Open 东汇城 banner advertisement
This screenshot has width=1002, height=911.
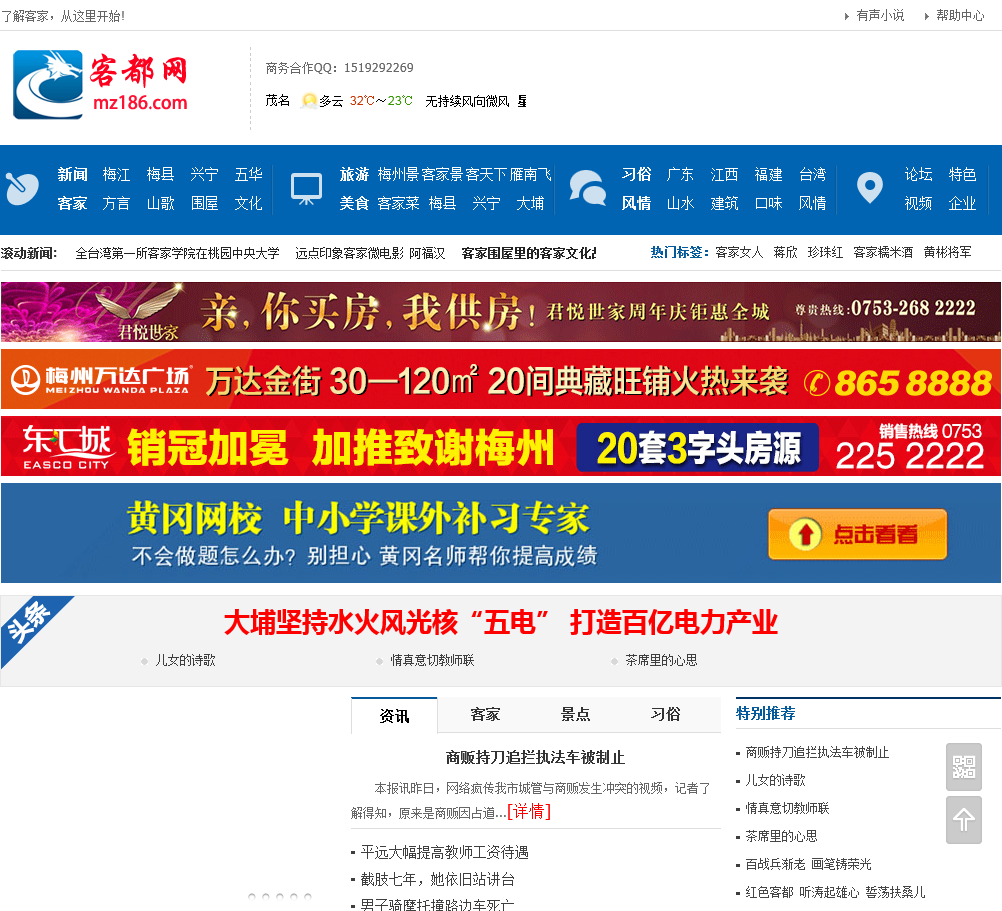click(x=501, y=446)
